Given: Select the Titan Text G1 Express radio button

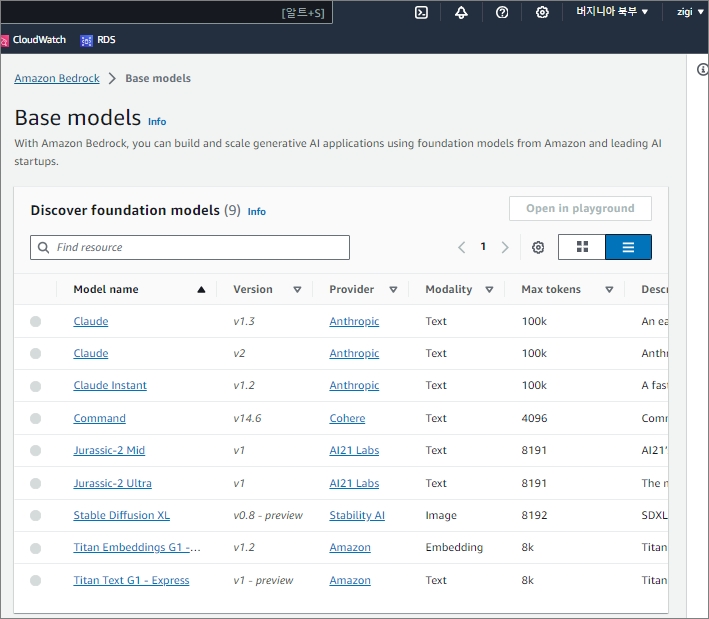Looking at the screenshot, I should click(x=35, y=581).
